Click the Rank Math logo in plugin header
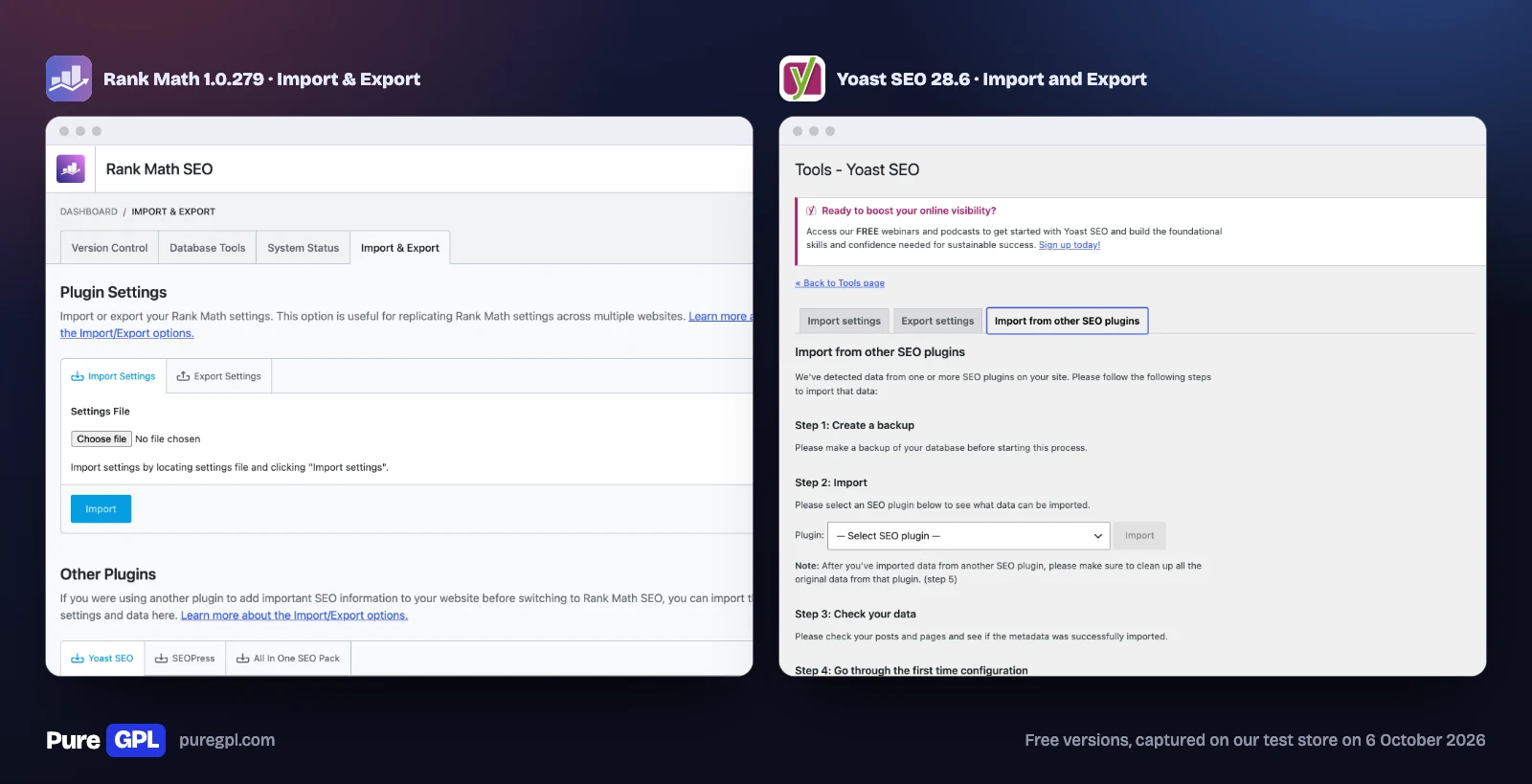1532x784 pixels. point(71,169)
